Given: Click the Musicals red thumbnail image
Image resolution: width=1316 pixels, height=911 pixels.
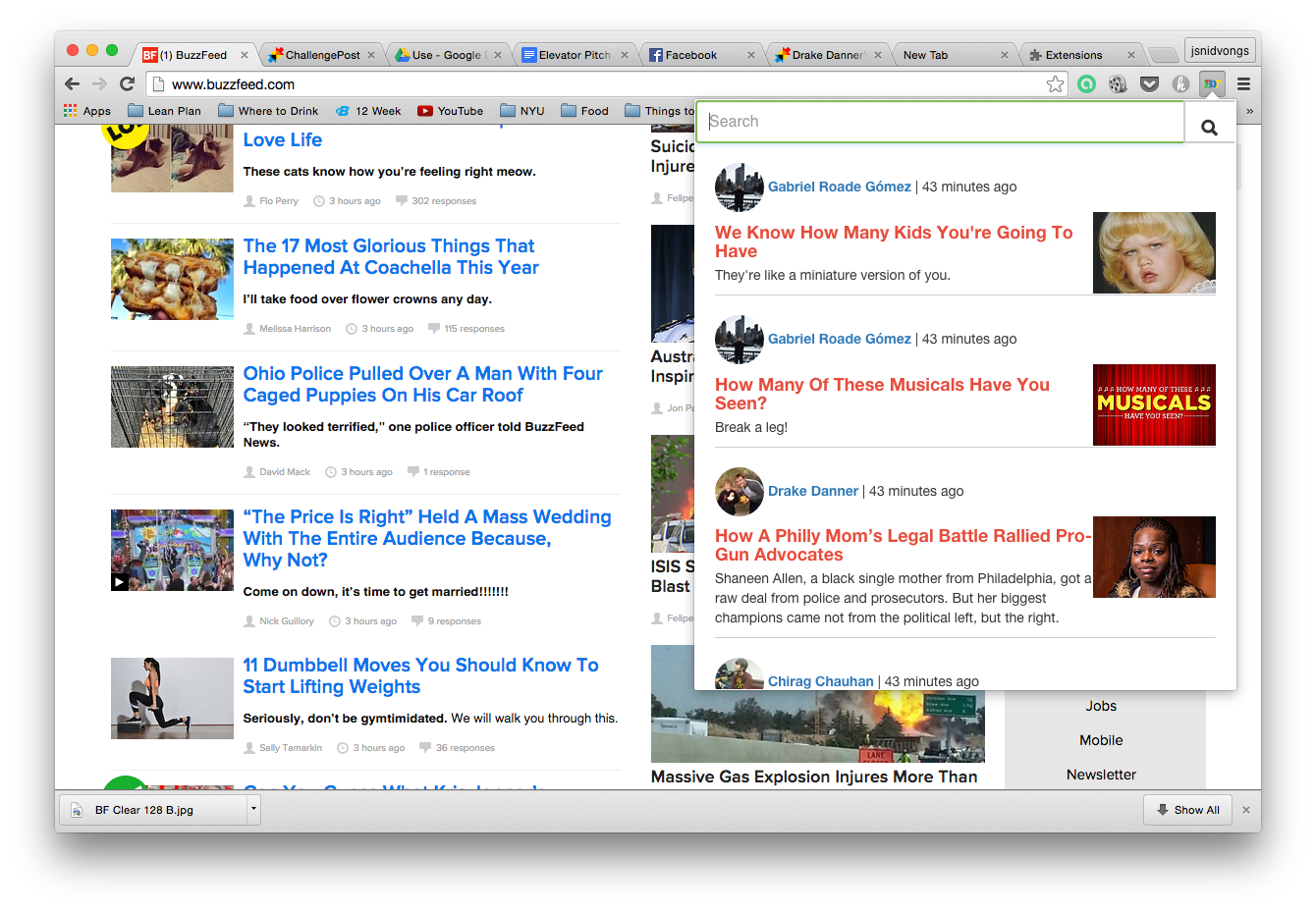Looking at the screenshot, I should [1154, 404].
